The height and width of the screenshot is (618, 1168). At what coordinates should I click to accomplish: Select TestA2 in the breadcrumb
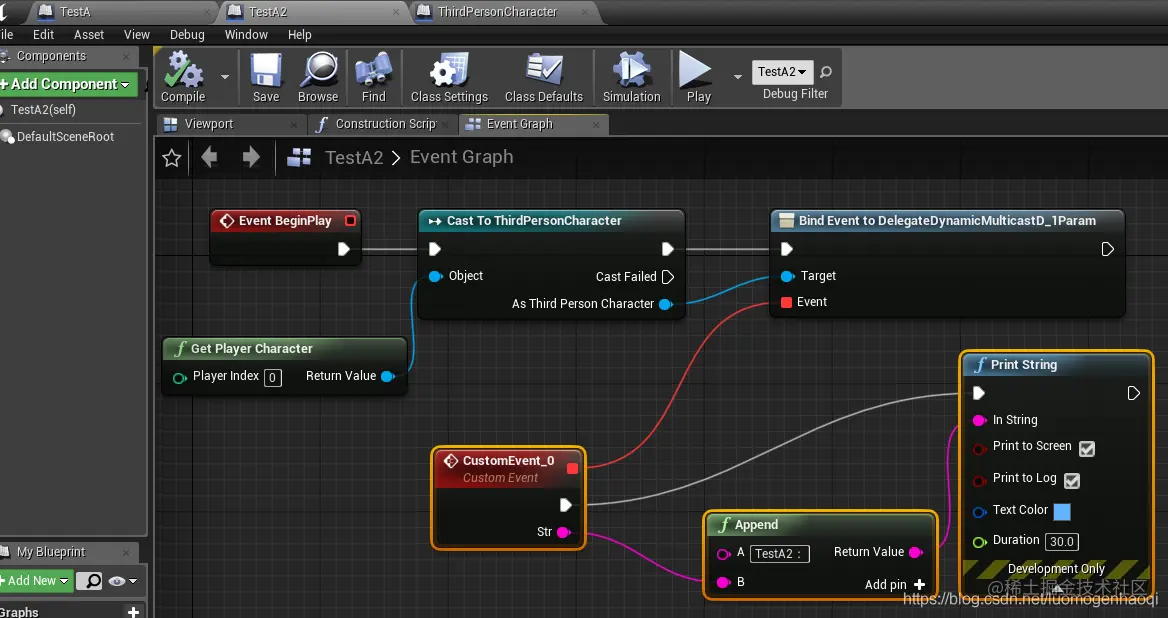coord(354,157)
